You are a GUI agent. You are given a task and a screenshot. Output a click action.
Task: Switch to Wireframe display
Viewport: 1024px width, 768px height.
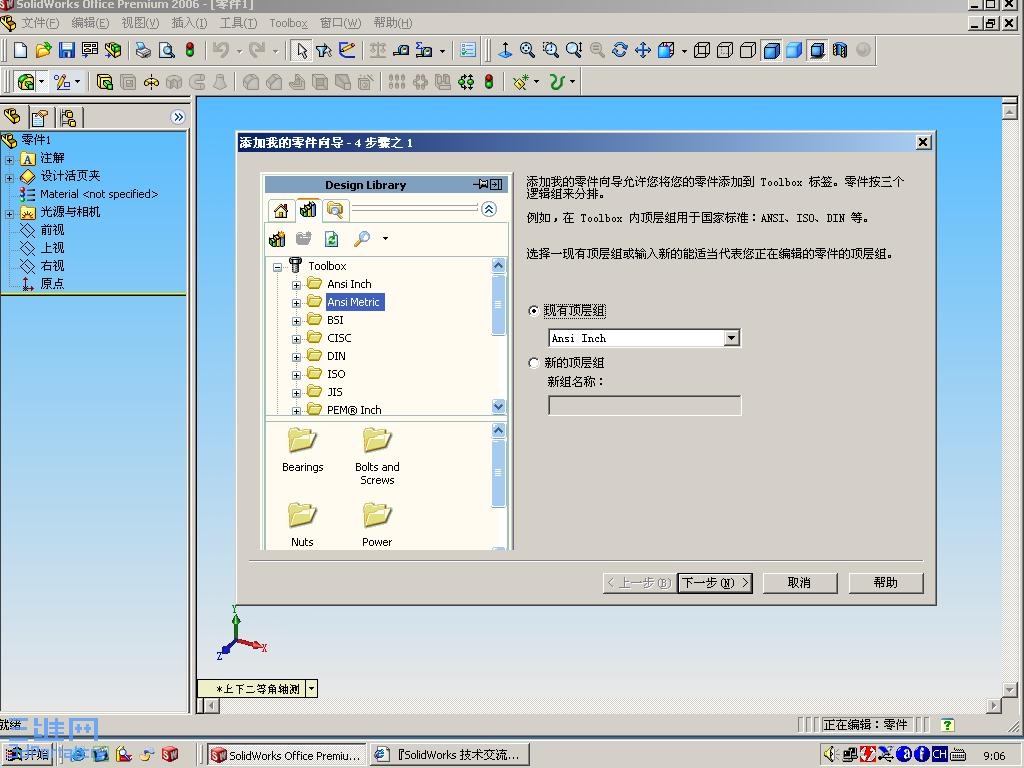[702, 50]
